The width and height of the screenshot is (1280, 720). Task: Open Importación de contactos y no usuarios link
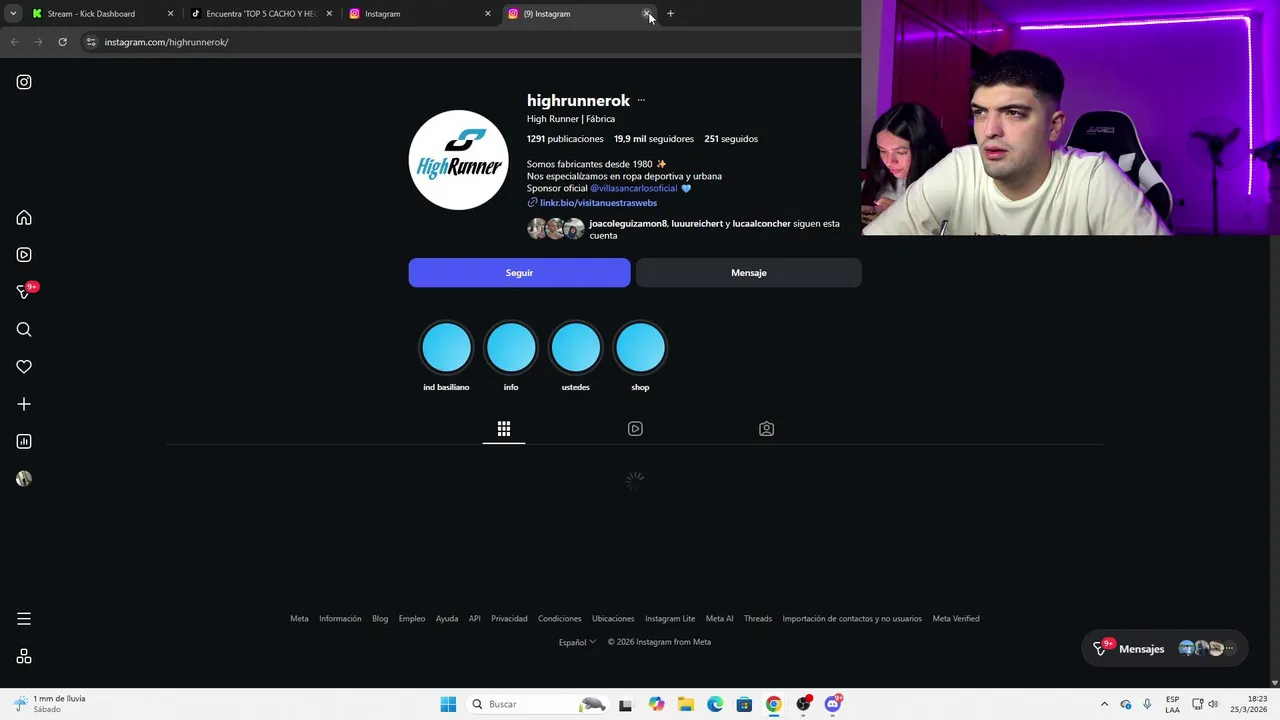852,619
